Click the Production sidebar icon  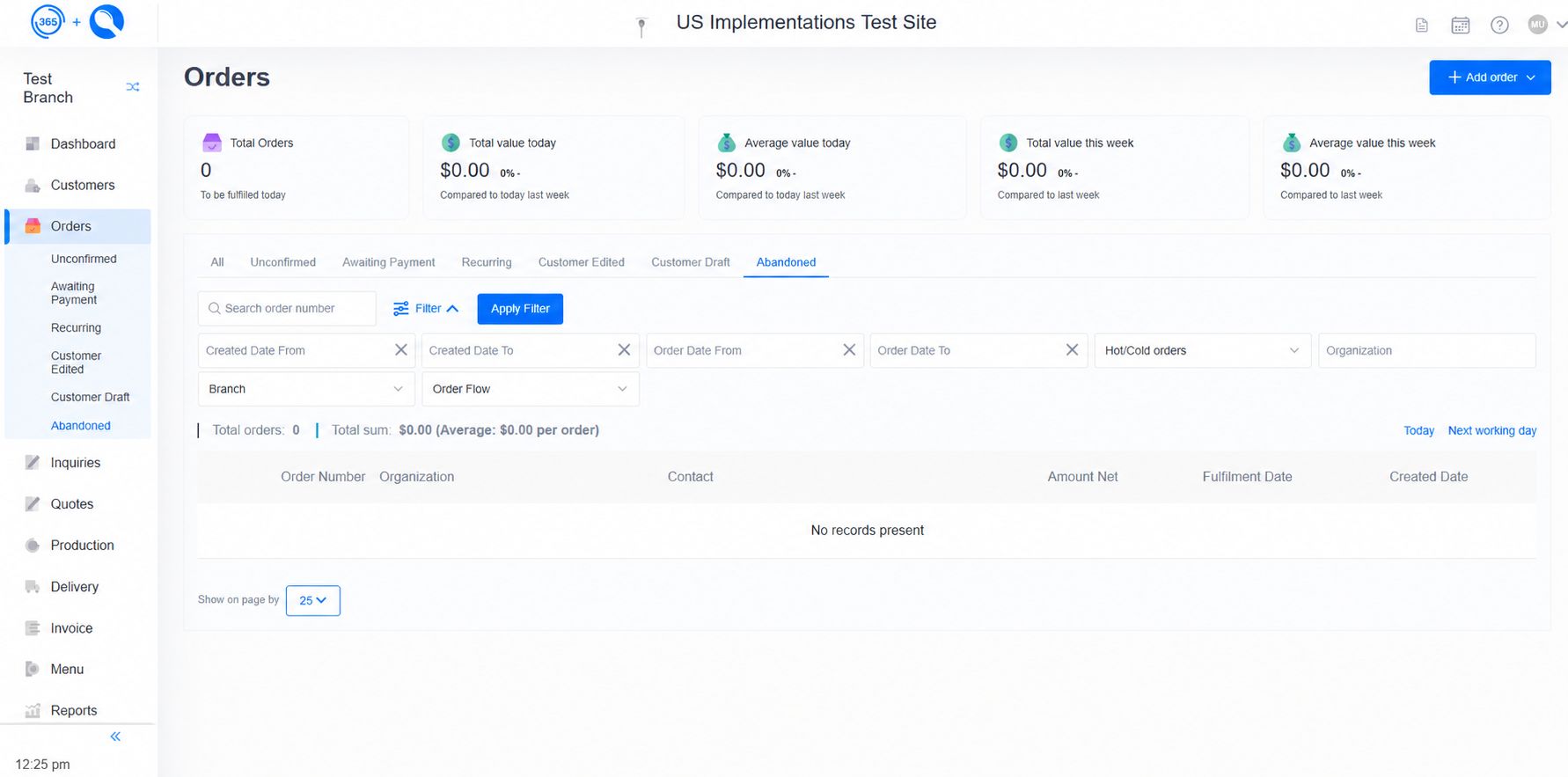pos(33,545)
